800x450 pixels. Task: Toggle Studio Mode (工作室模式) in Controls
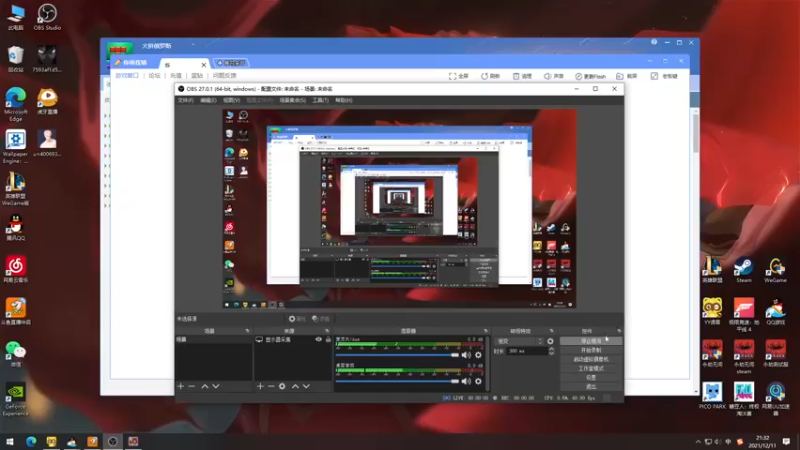pos(591,368)
